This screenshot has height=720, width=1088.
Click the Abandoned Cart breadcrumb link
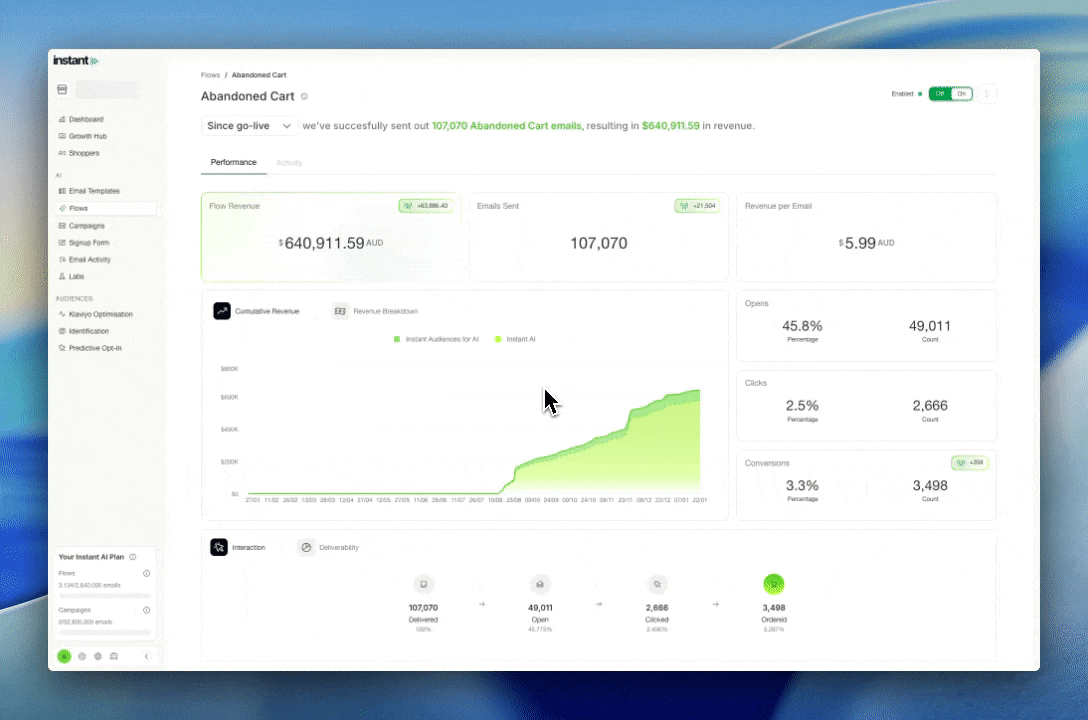[x=258, y=75]
